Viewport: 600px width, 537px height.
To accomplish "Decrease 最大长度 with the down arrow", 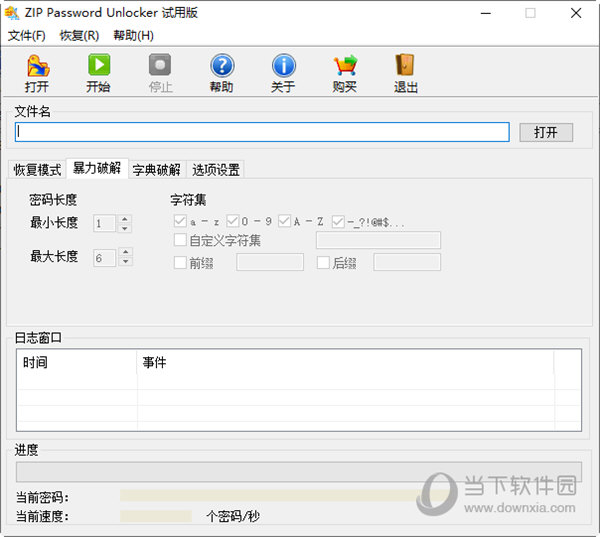I will pos(126,261).
